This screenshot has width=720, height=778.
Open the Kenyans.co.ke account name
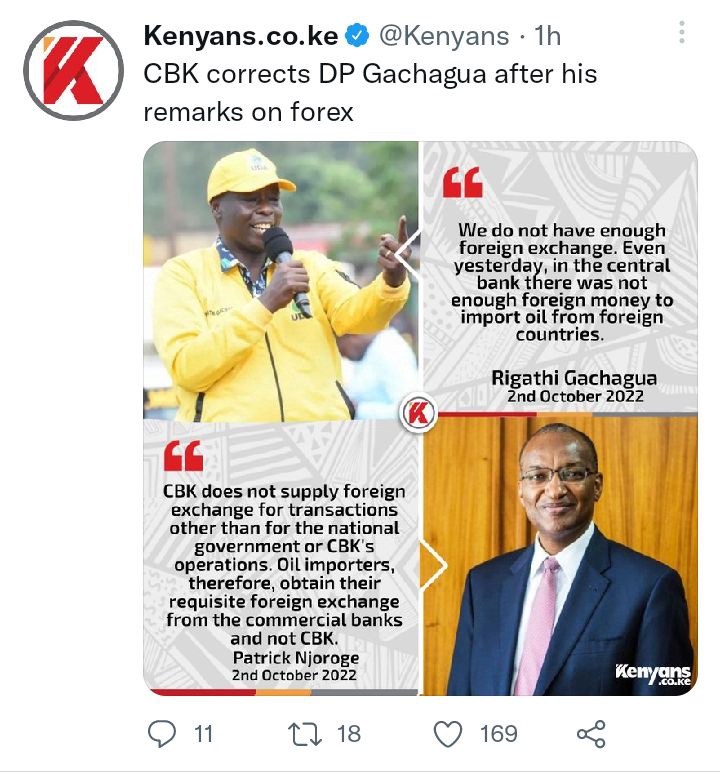tap(241, 36)
